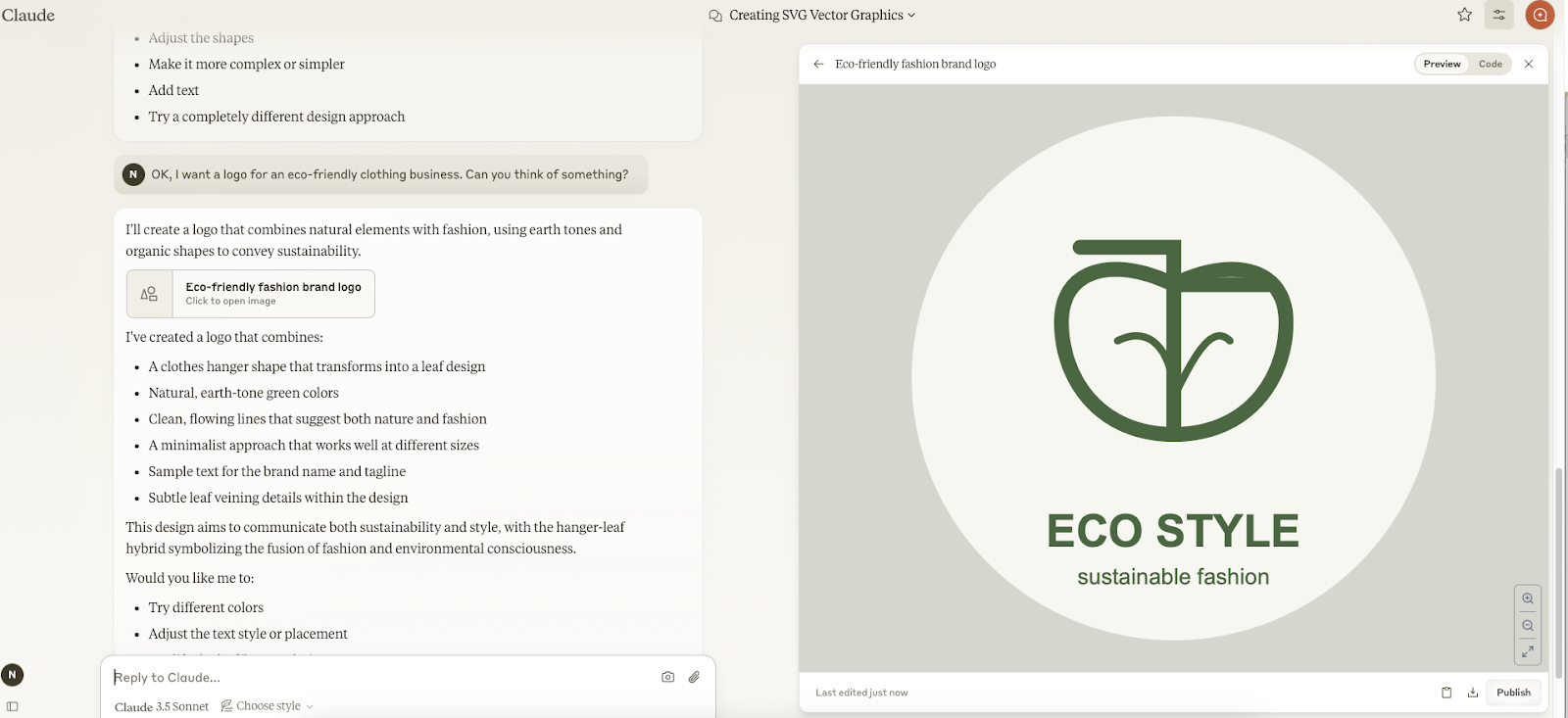
Task: Zoom out of the logo preview
Action: 1527,625
